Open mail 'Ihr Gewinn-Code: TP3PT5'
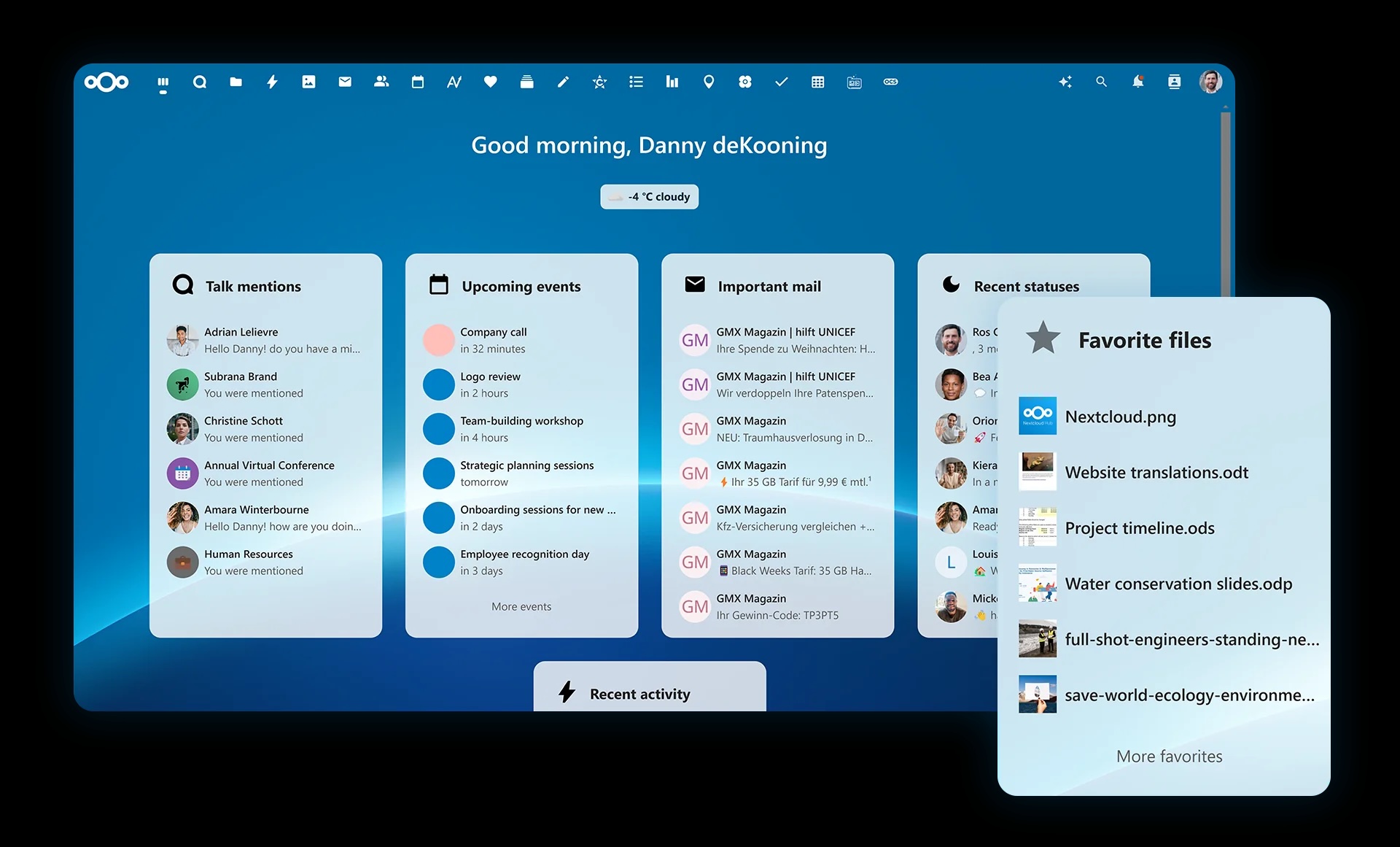Screen dimensions: 1400x847 click(x=777, y=607)
